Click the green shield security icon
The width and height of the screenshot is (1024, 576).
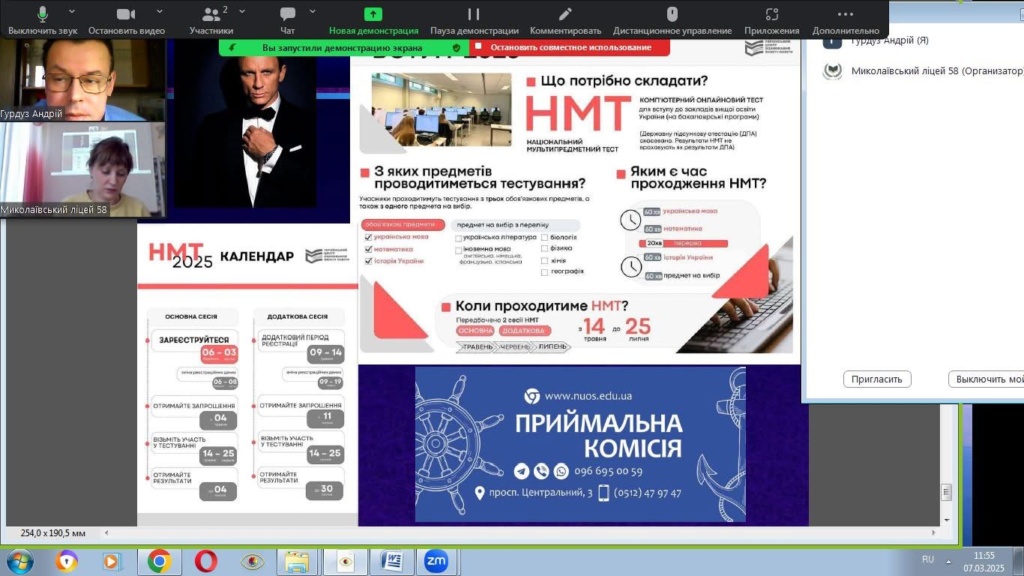[456, 48]
